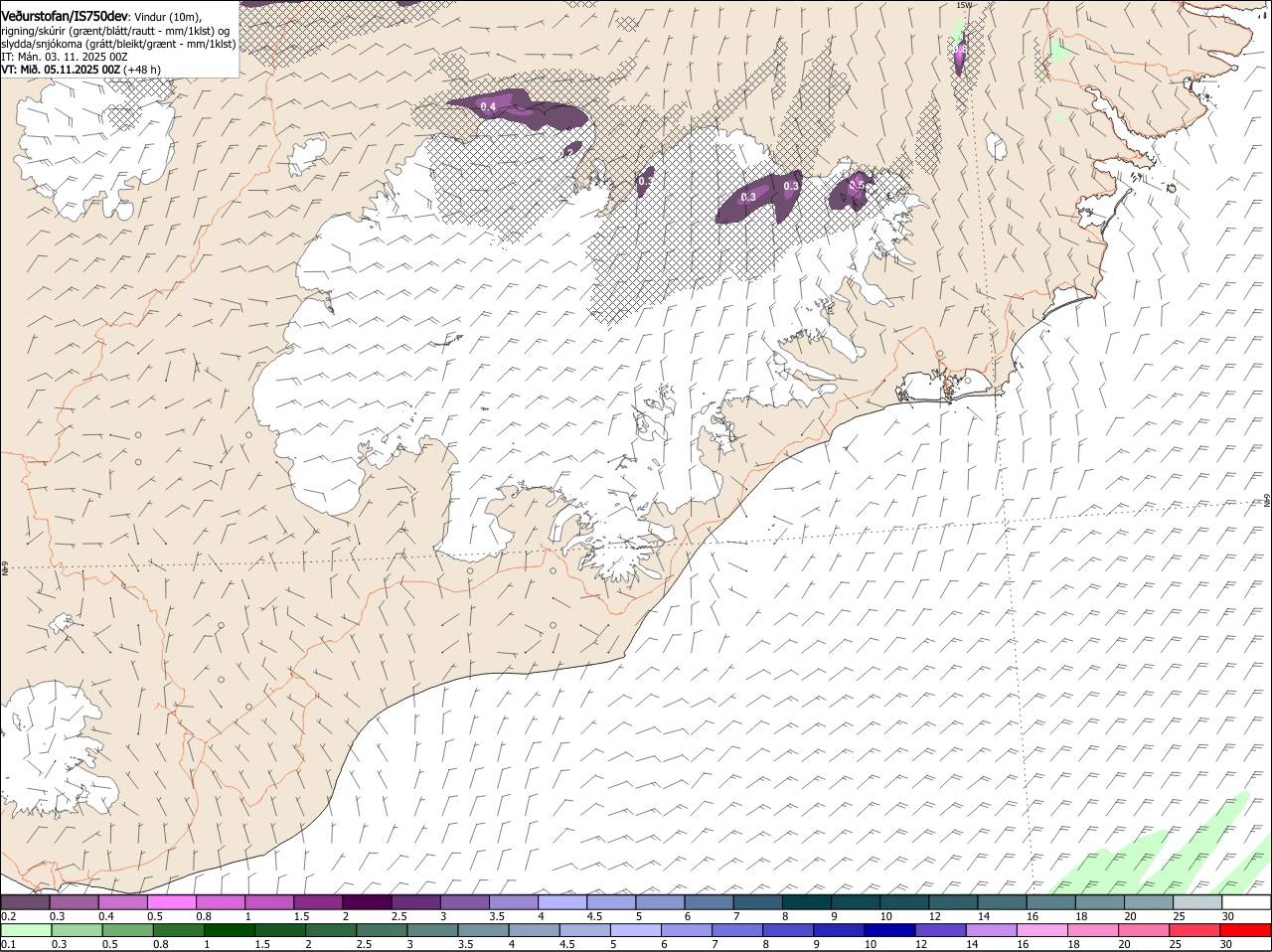The image size is (1272, 952).
Task: Click the white 30+ swatch ending the upper legend row
Action: click(x=1246, y=902)
